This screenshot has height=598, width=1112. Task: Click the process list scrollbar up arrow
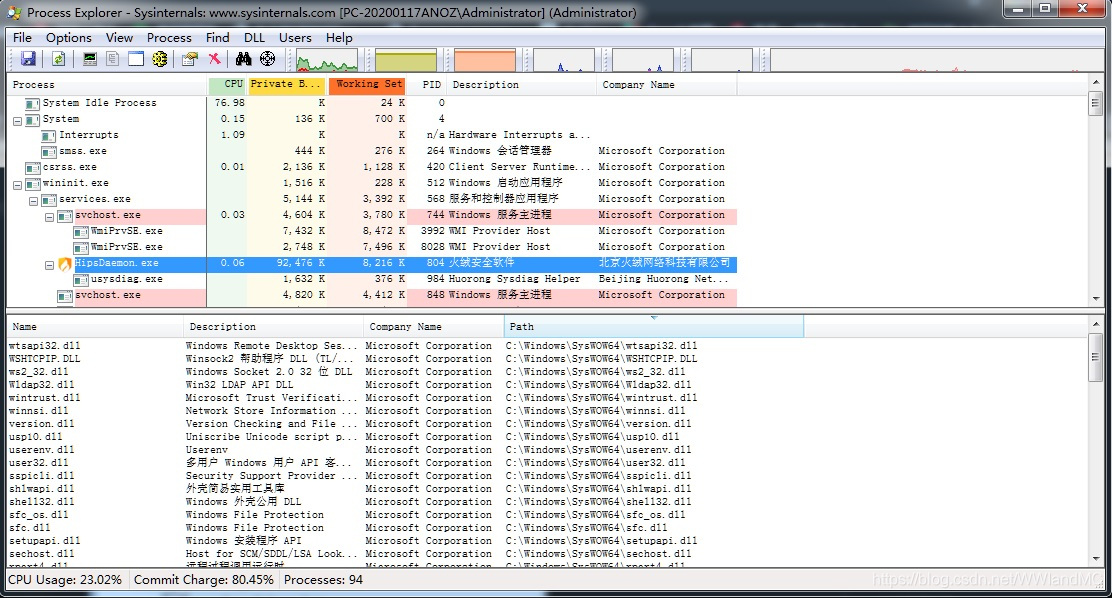[x=1096, y=83]
